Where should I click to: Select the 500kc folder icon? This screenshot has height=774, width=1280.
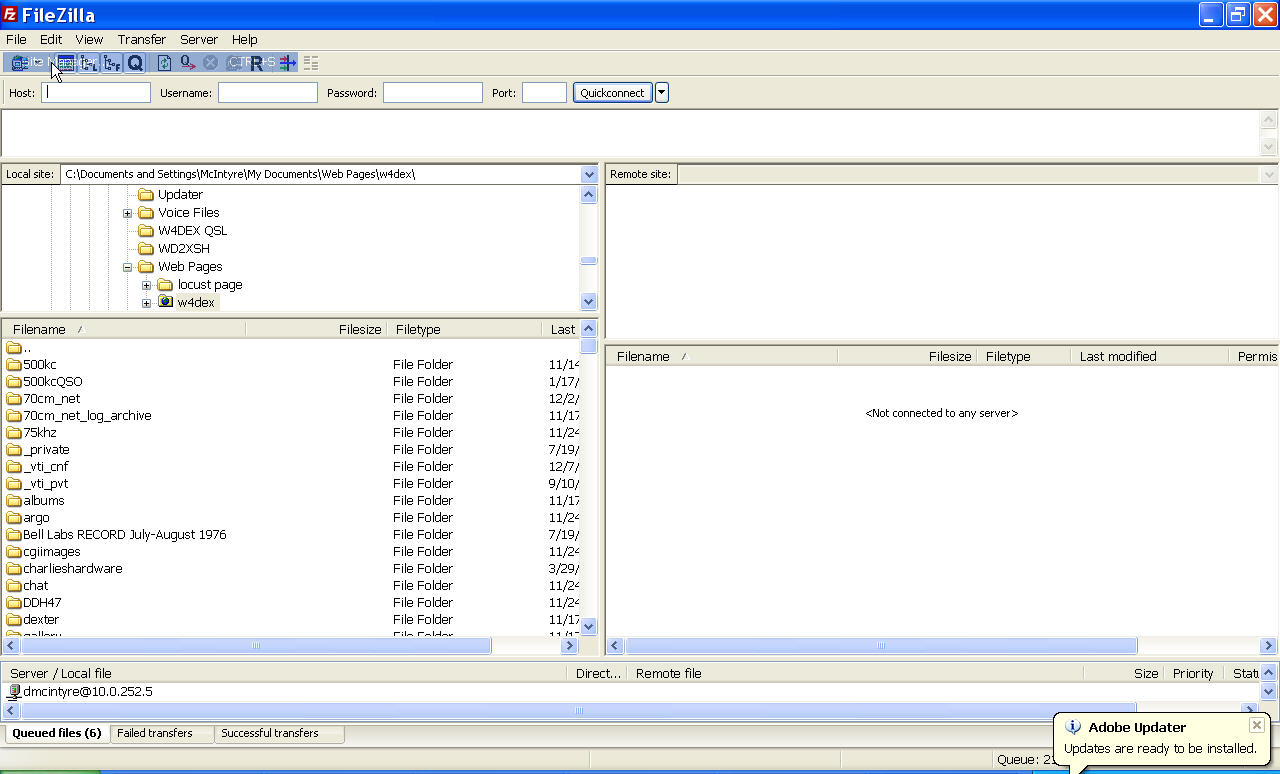click(14, 364)
